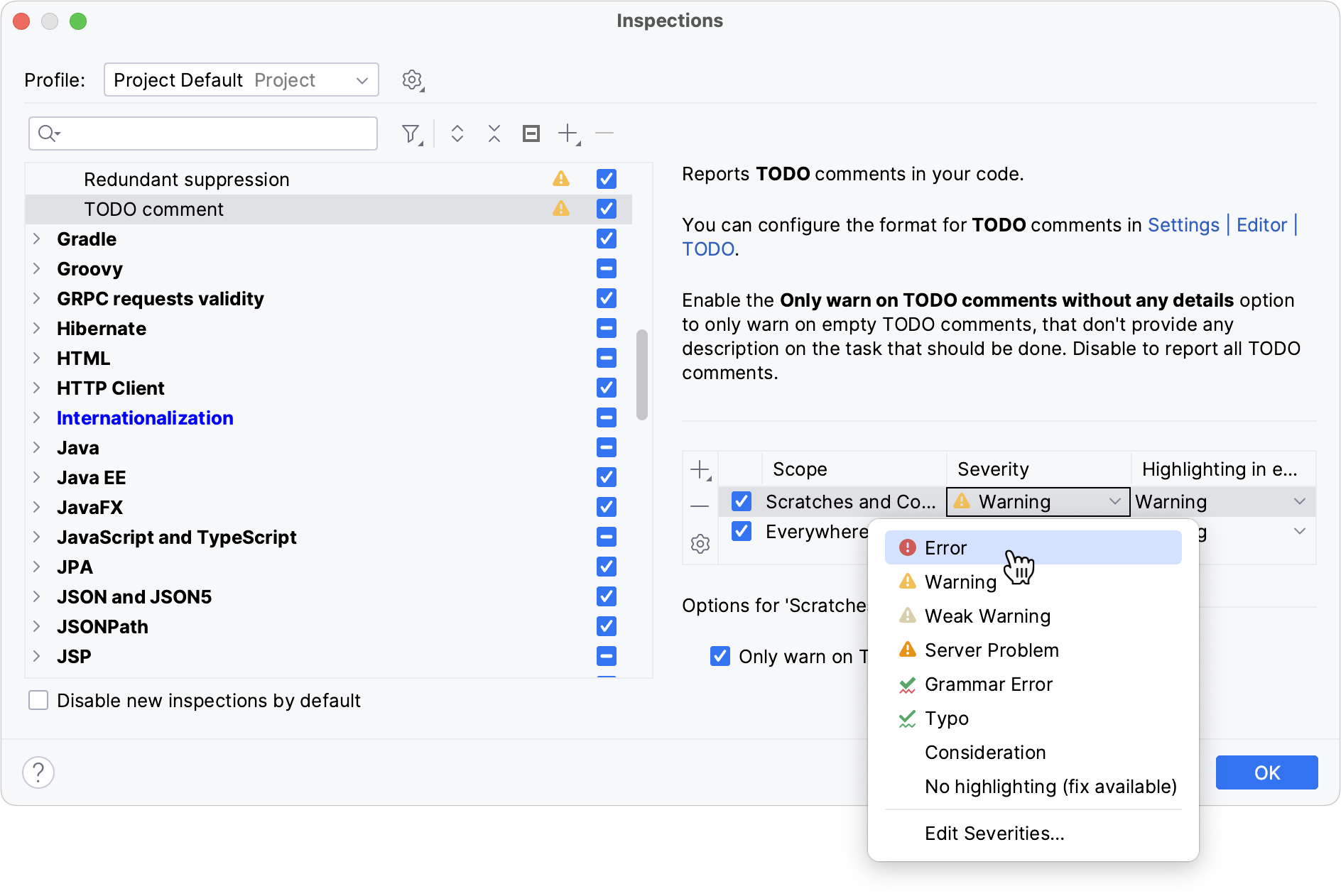This screenshot has height=896, width=1341.
Task: Click the reset to empty square icon
Action: [531, 133]
